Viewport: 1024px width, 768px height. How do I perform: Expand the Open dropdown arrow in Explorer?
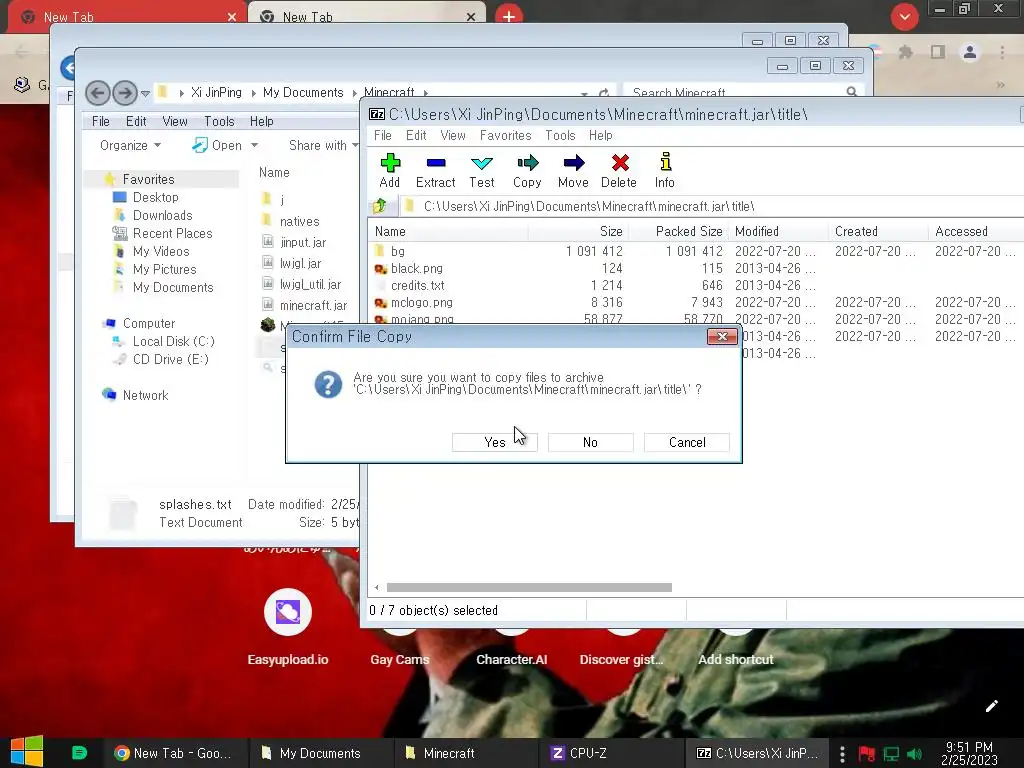255,145
